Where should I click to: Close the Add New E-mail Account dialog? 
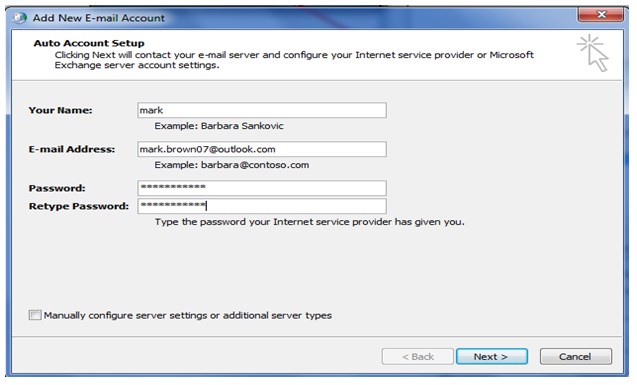[x=600, y=15]
